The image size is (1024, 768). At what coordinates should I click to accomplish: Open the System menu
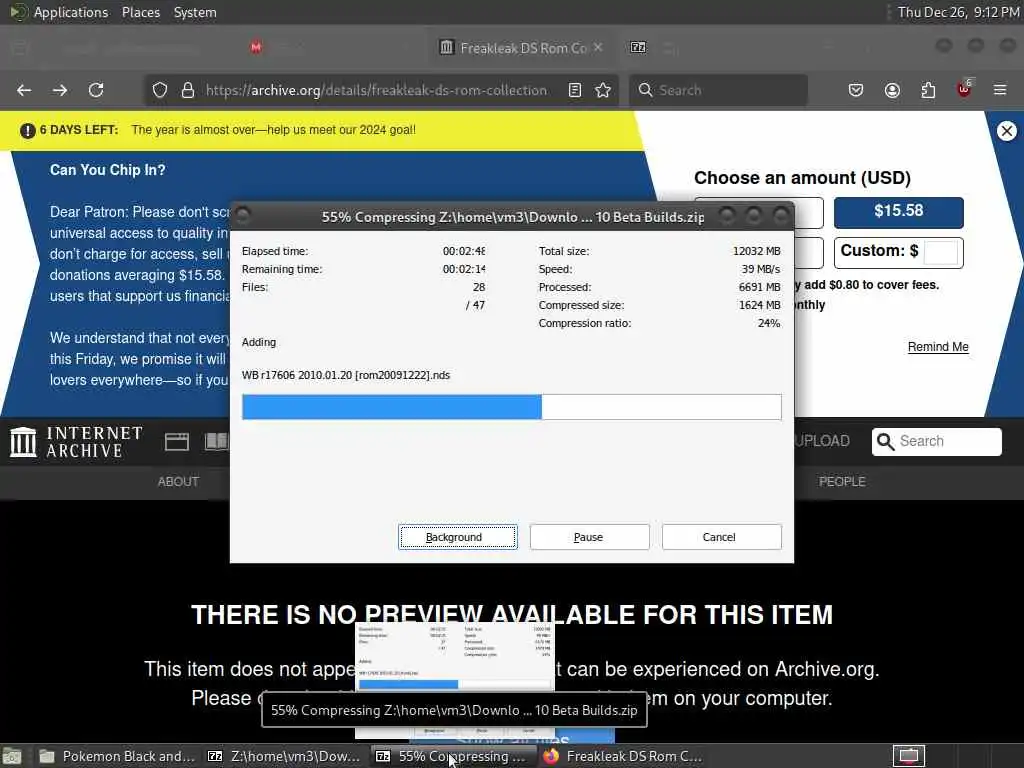point(195,12)
